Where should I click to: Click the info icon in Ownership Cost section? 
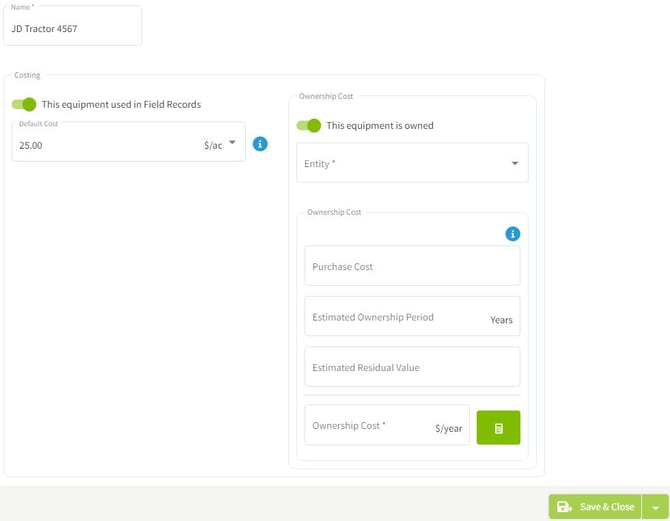(512, 234)
